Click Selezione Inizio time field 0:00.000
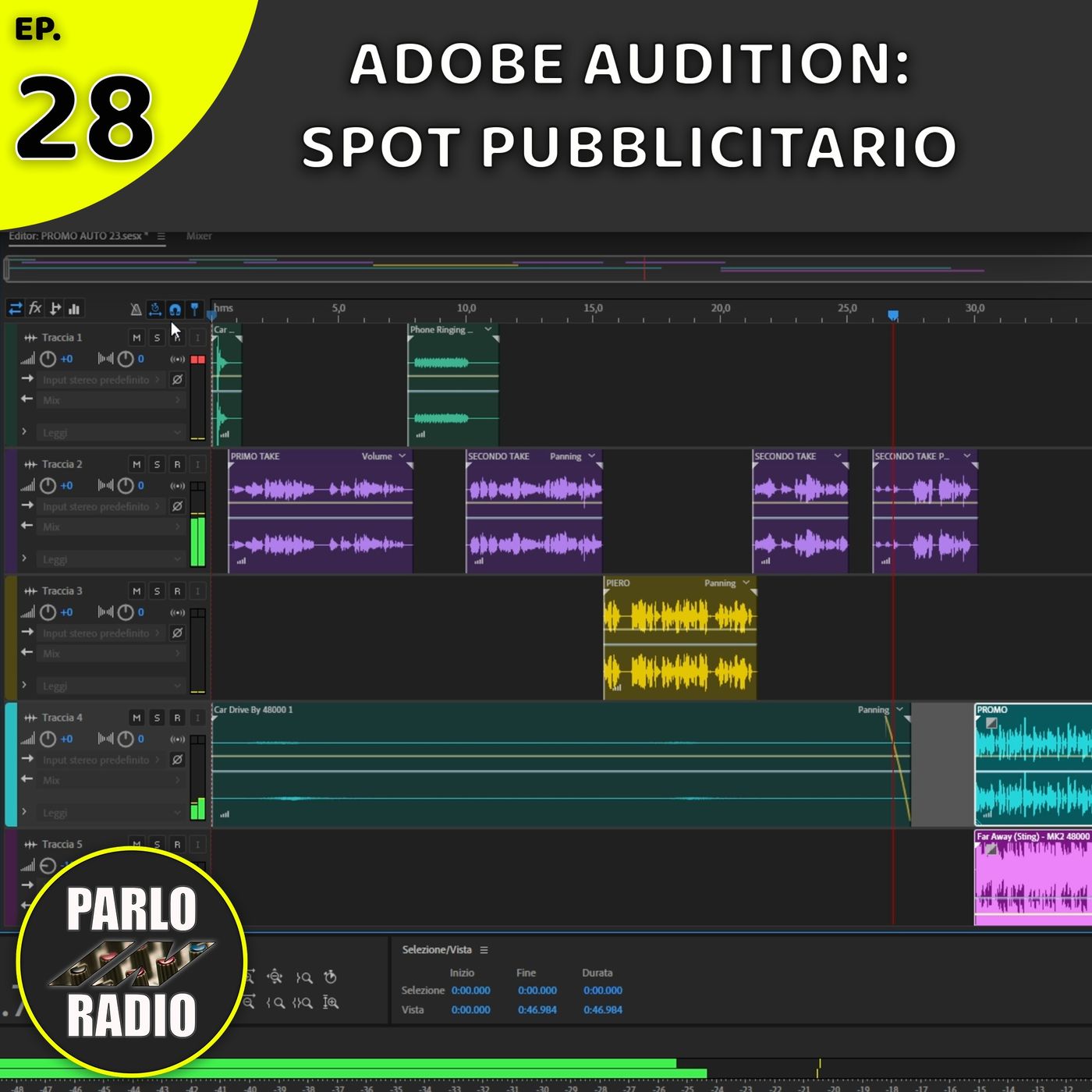The height and width of the screenshot is (1092, 1092). tap(471, 991)
